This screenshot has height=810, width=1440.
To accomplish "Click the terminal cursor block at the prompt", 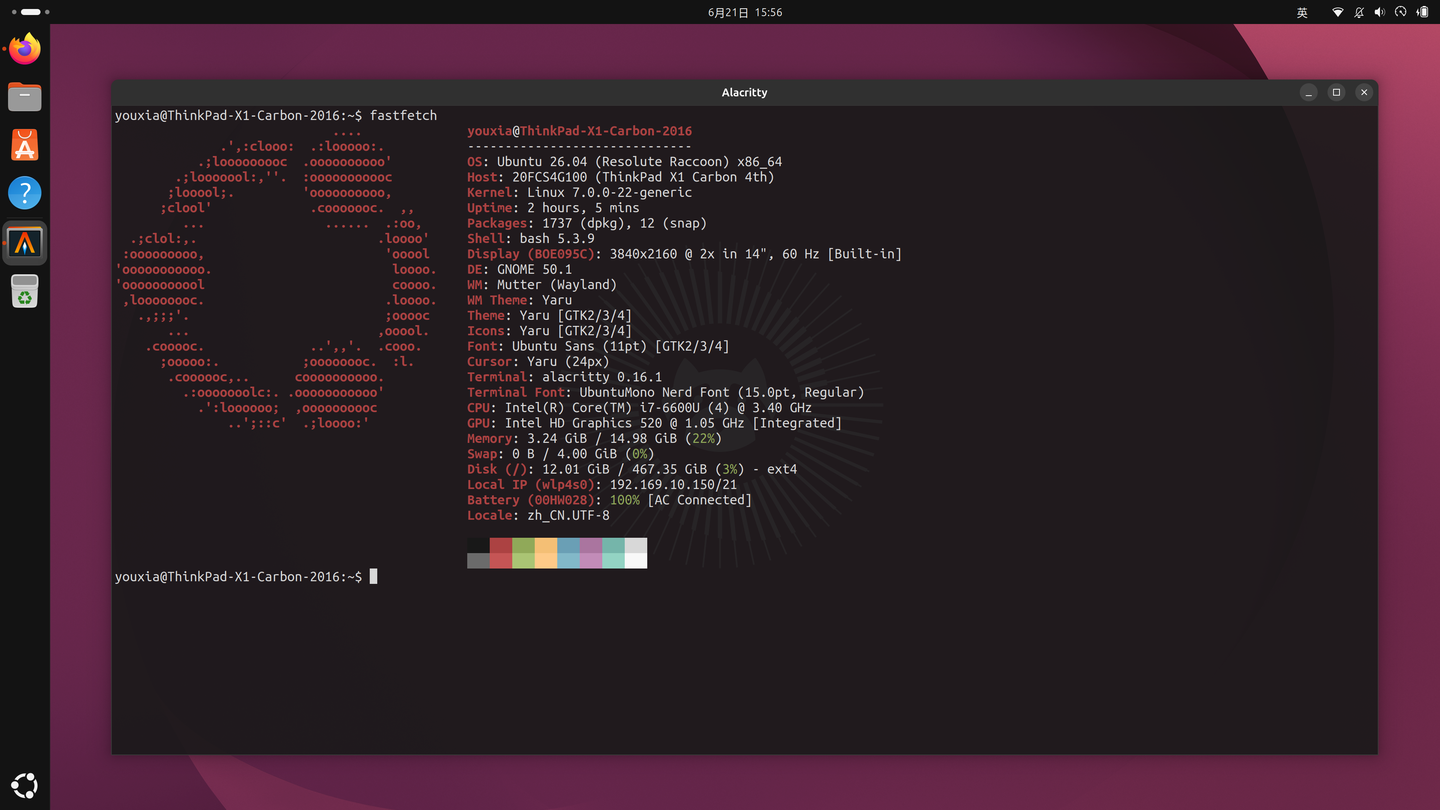I will point(374,577).
